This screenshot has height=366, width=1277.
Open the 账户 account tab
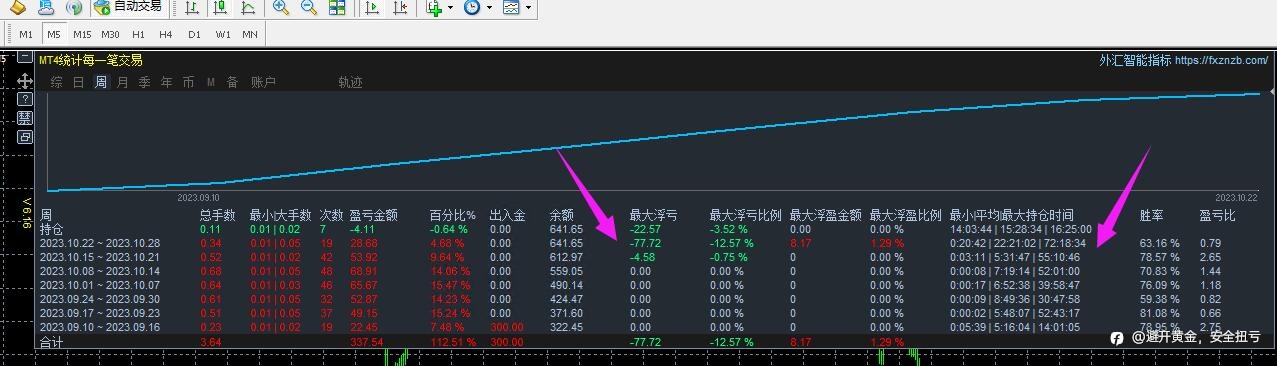click(263, 82)
